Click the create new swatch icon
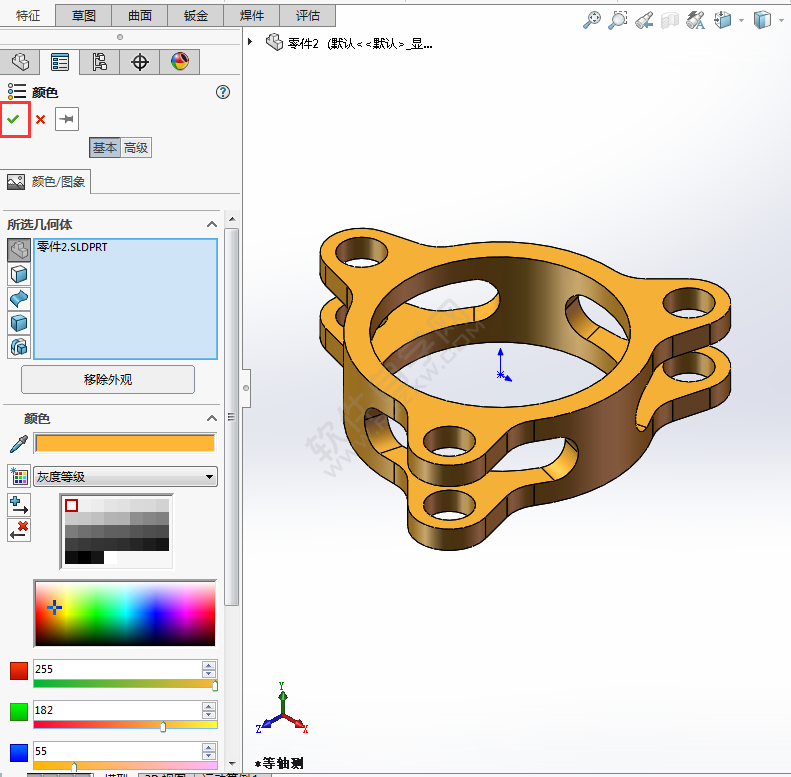This screenshot has width=791, height=777. 19,476
